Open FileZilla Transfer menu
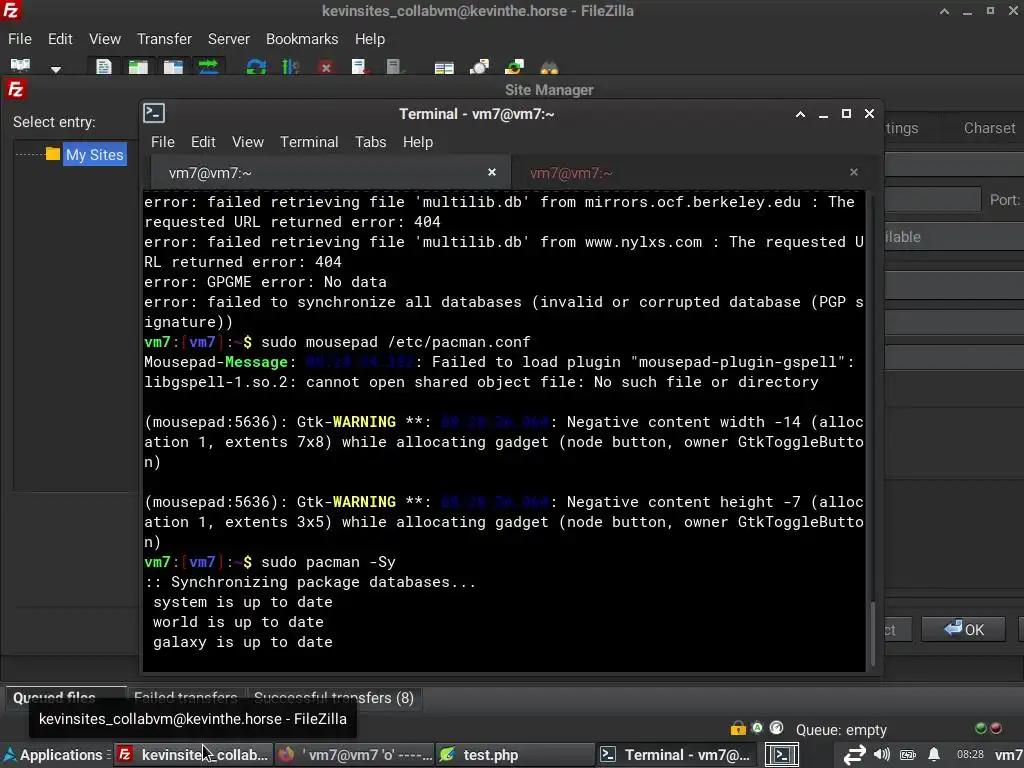Viewport: 1024px width, 768px height. coord(165,39)
